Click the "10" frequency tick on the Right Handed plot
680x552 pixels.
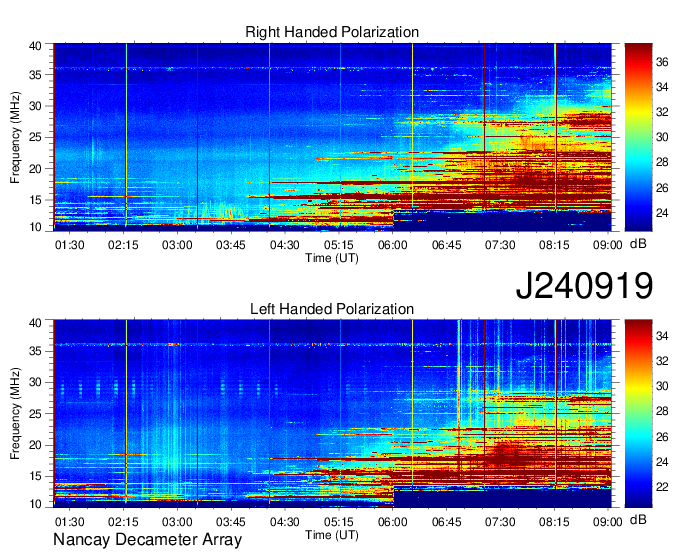pos(36,227)
